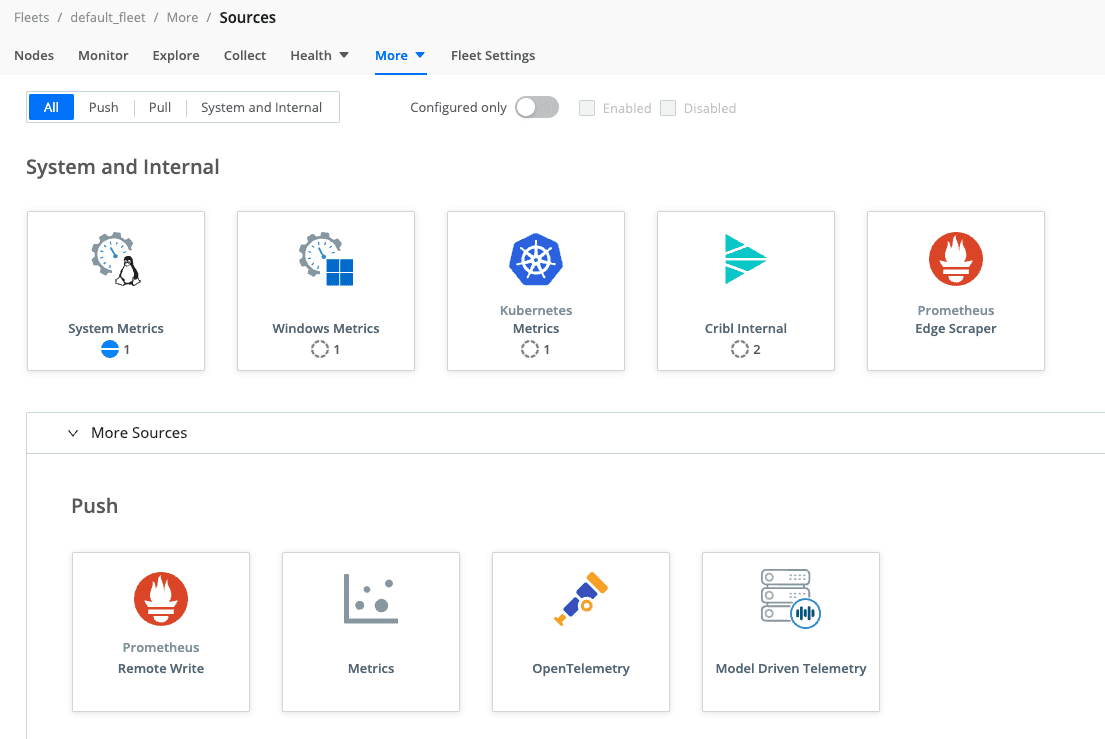
Task: Open the OpenTelemetry telescope icon
Action: tap(581, 600)
